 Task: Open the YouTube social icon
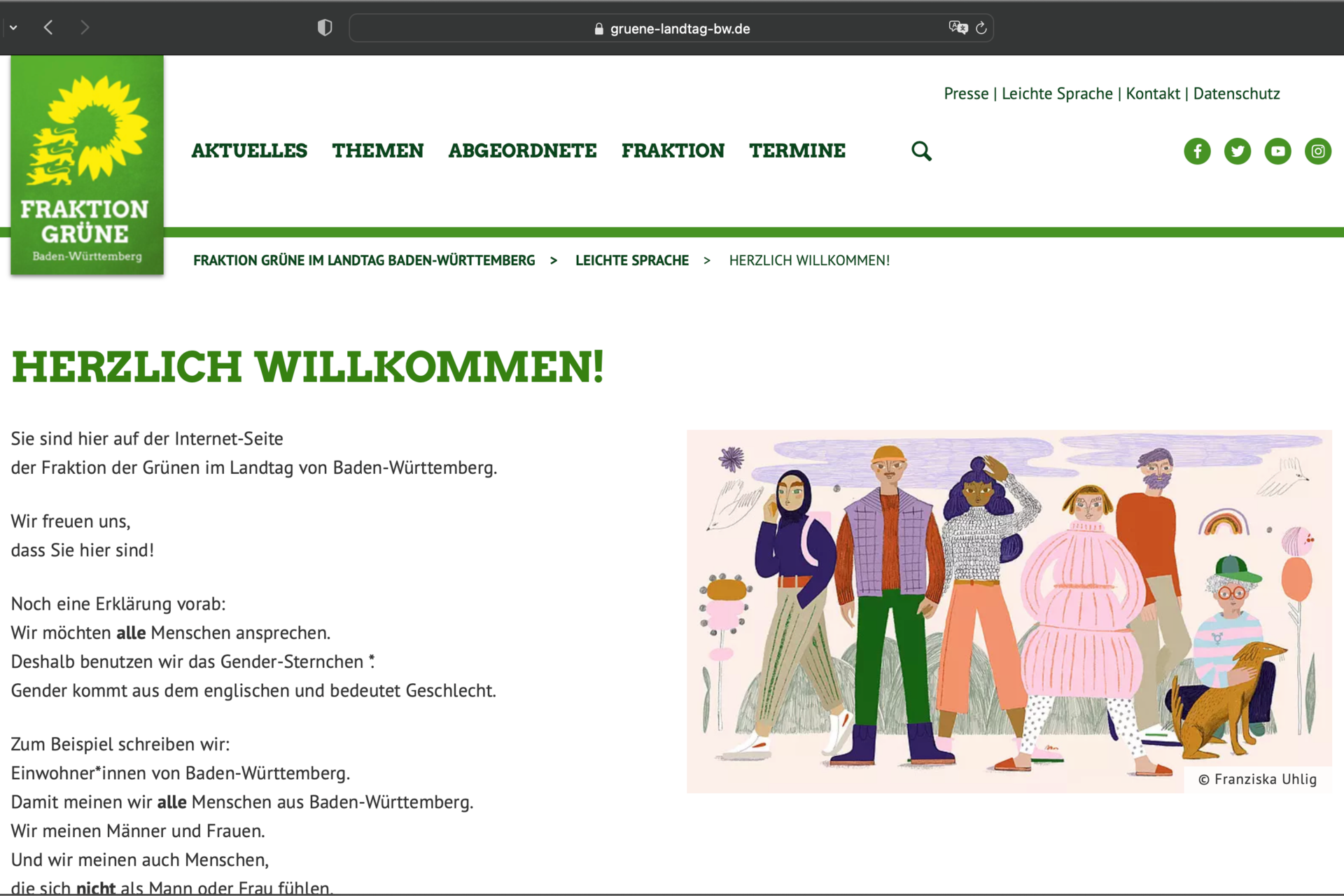[1277, 151]
